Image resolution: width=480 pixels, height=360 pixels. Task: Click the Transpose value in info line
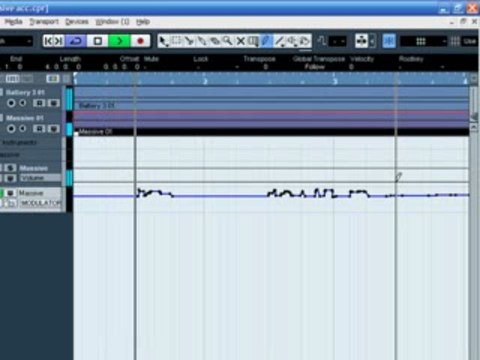[x=266, y=67]
